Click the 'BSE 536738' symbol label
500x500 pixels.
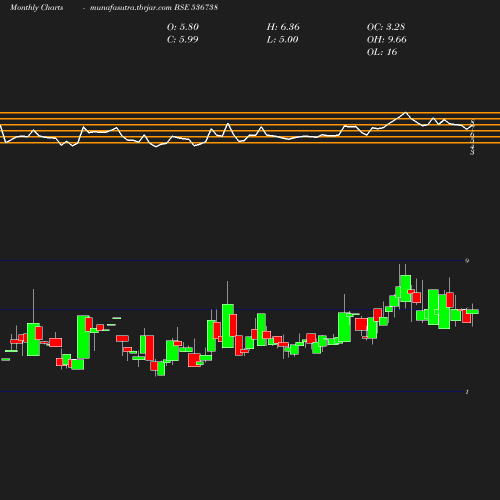[196, 7]
